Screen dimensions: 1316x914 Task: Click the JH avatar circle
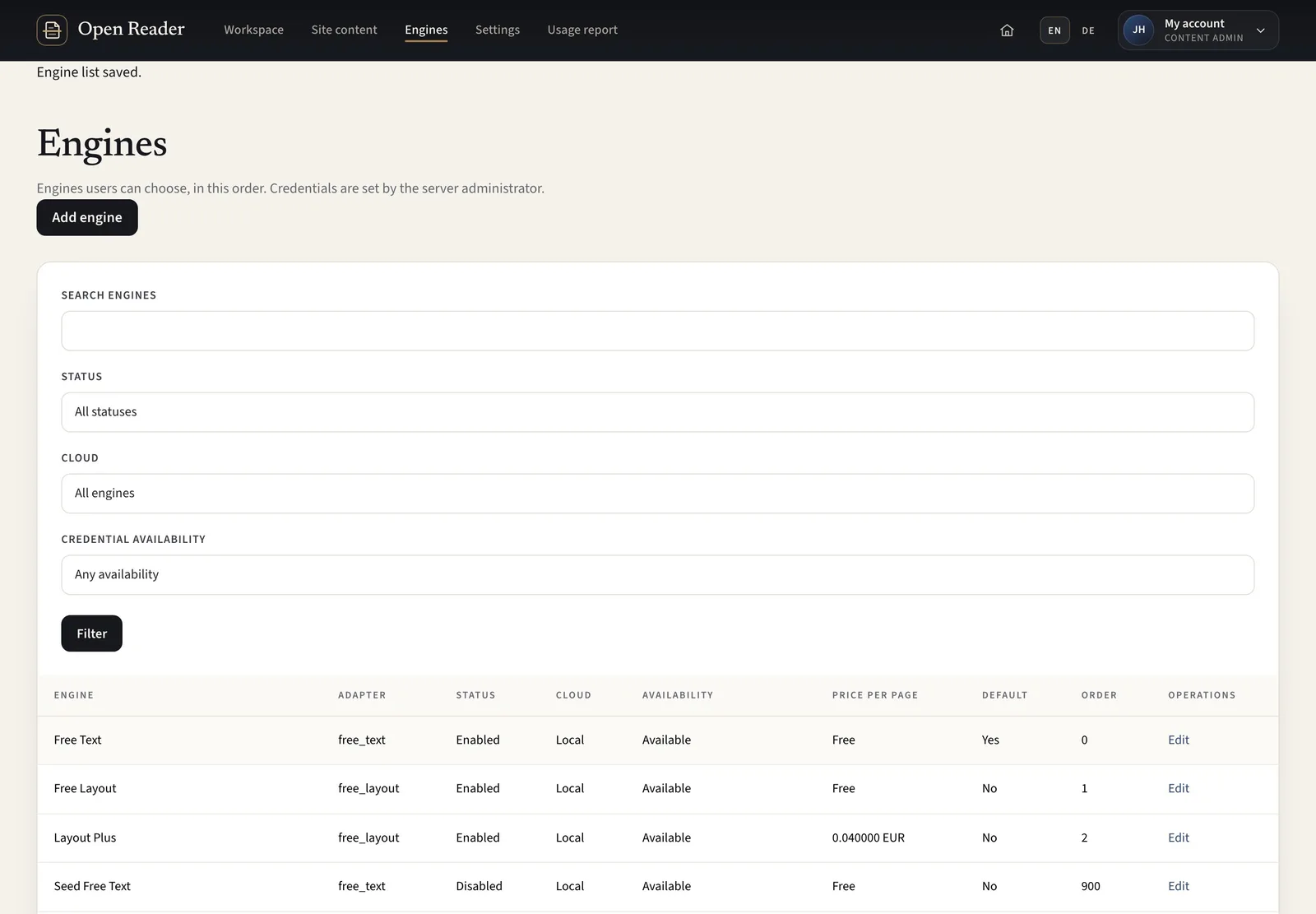coord(1138,30)
